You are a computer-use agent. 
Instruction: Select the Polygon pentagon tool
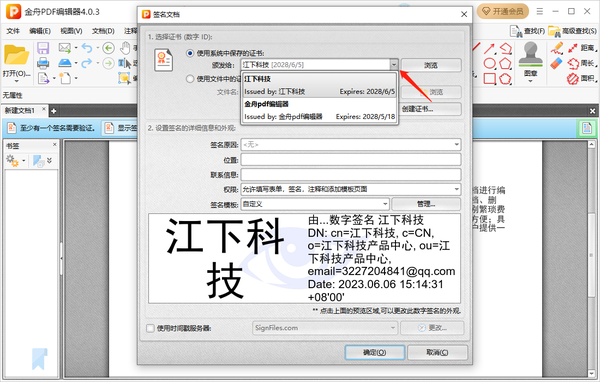point(505,63)
